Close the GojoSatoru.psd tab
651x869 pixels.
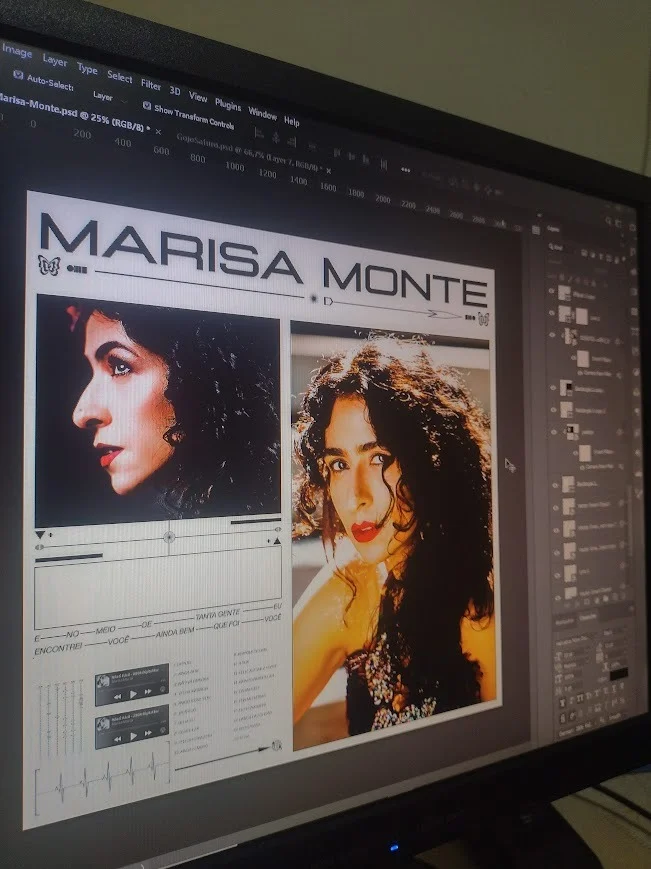coord(328,171)
